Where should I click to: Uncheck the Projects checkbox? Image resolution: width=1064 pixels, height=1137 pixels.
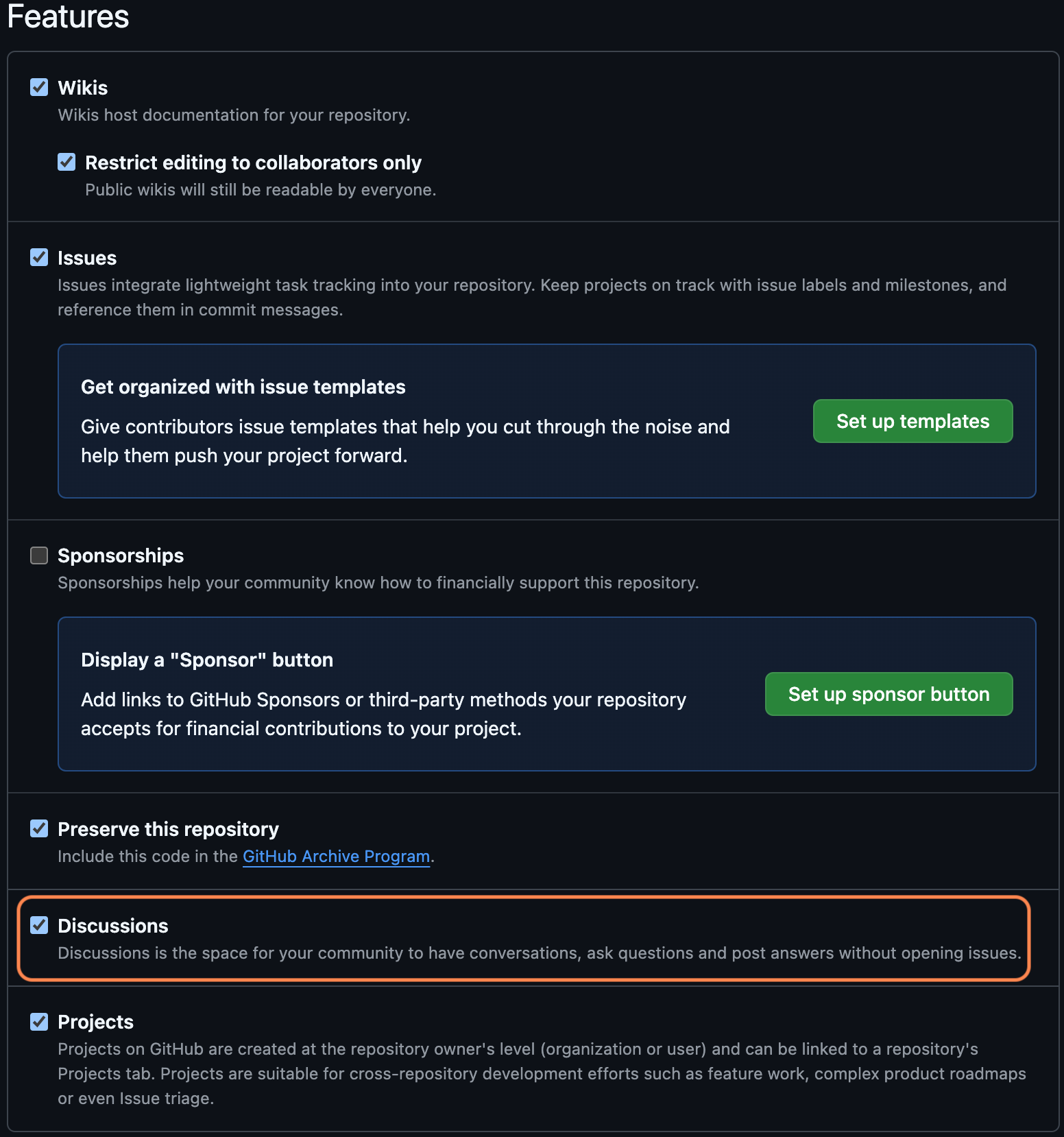39,1021
